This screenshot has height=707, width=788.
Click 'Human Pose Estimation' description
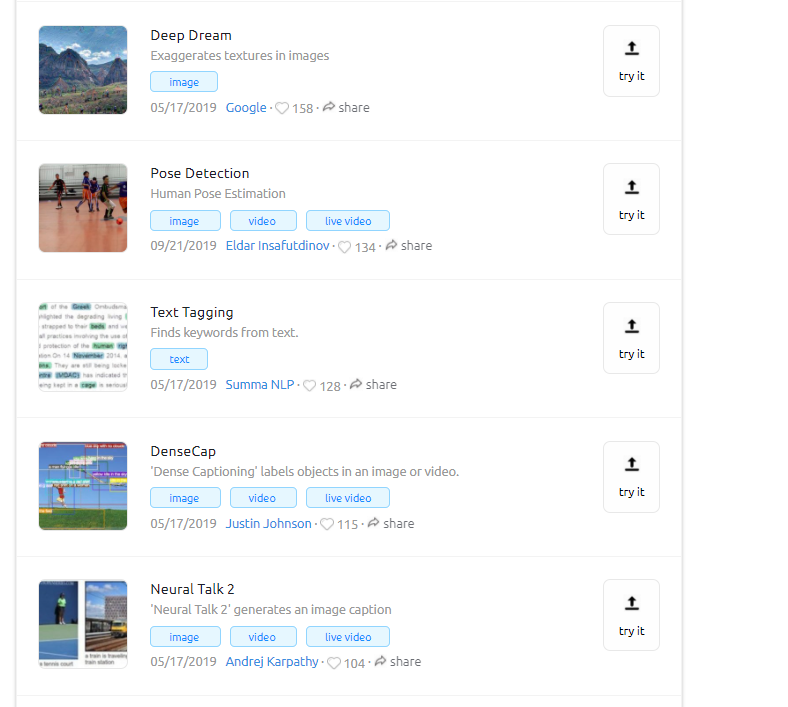click(218, 193)
